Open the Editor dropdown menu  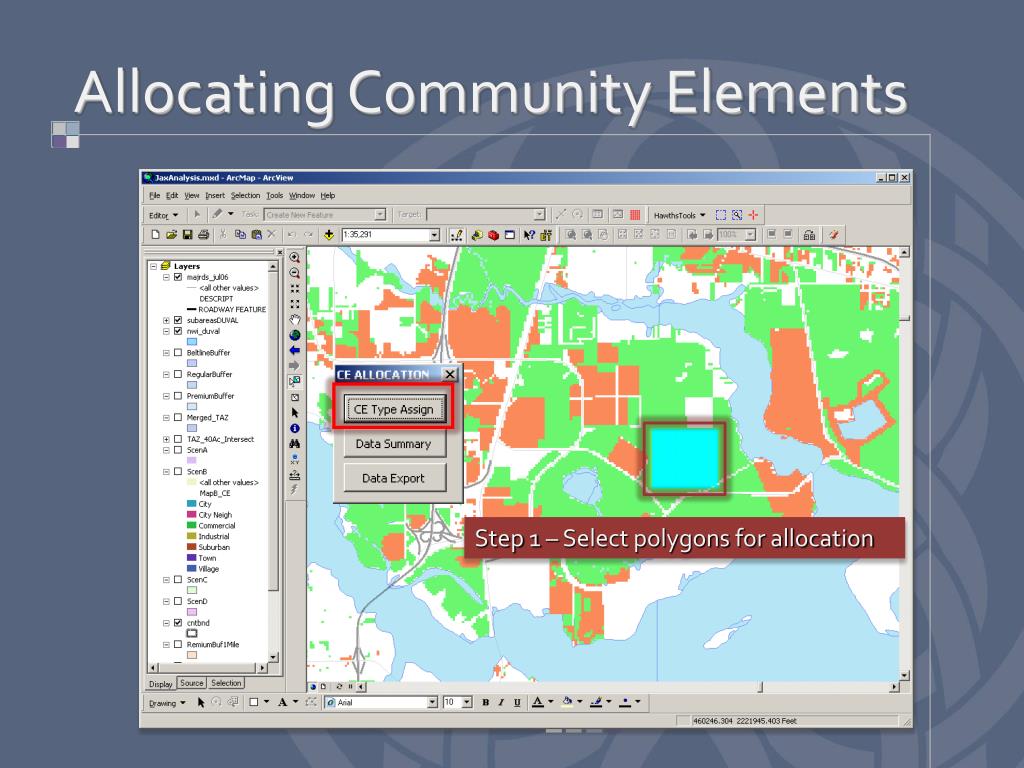[163, 215]
